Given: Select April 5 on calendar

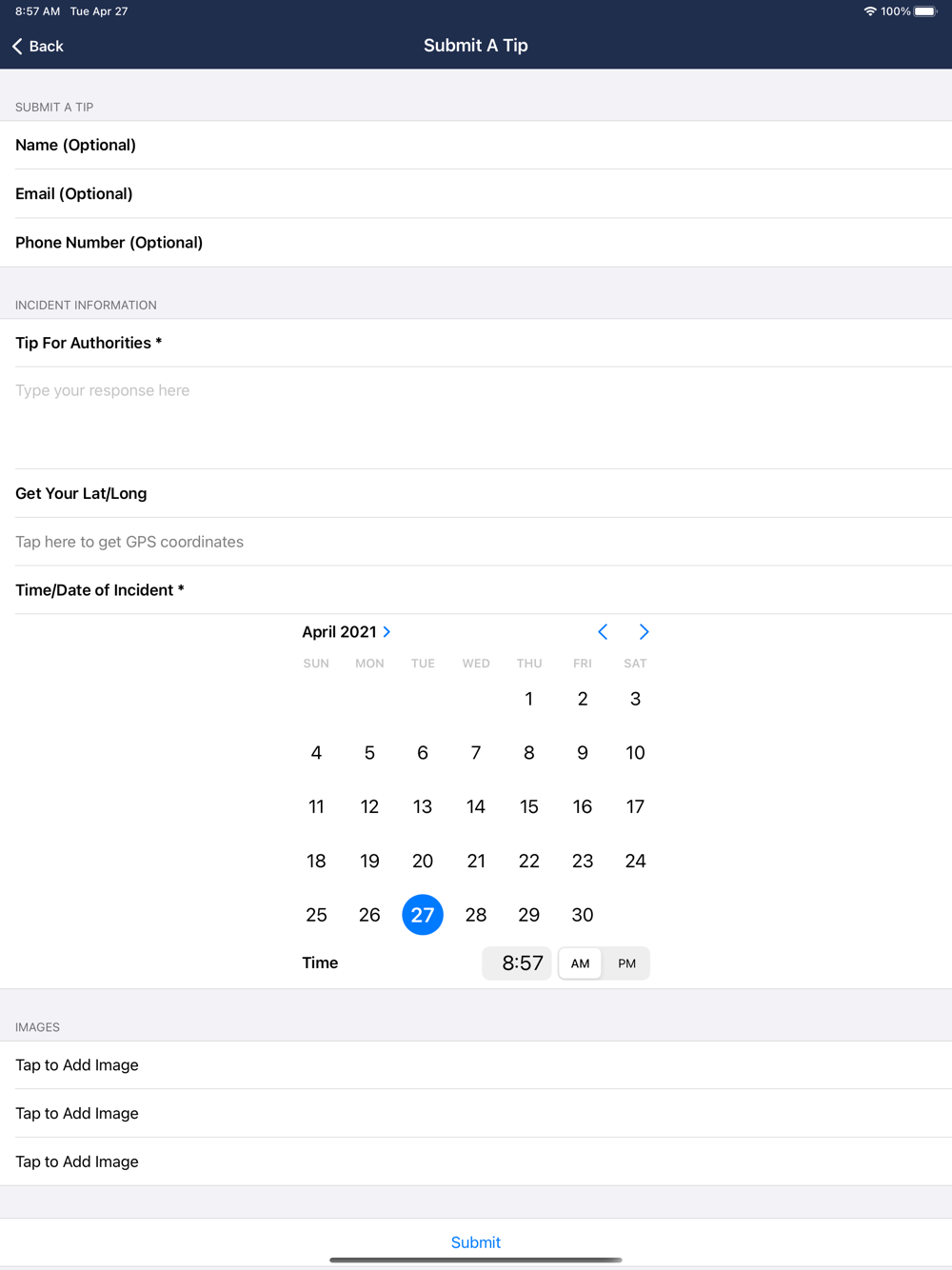Looking at the screenshot, I should [369, 753].
